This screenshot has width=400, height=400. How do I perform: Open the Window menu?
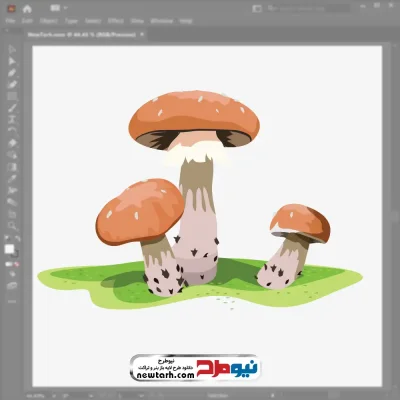pyautogui.click(x=162, y=21)
